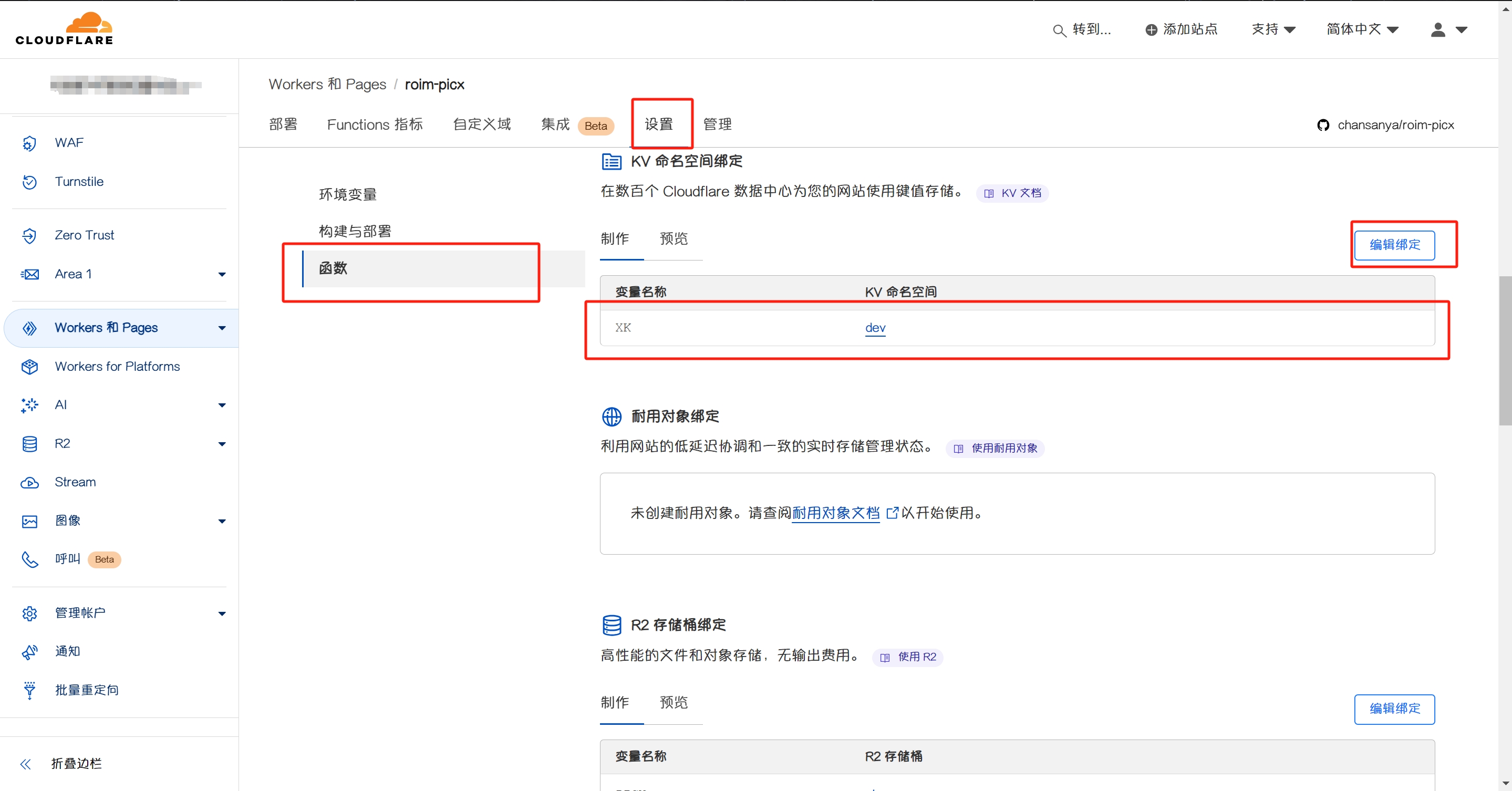The image size is (1512, 791).
Task: Click the Workers for Platforms cube icon
Action: click(x=29, y=367)
